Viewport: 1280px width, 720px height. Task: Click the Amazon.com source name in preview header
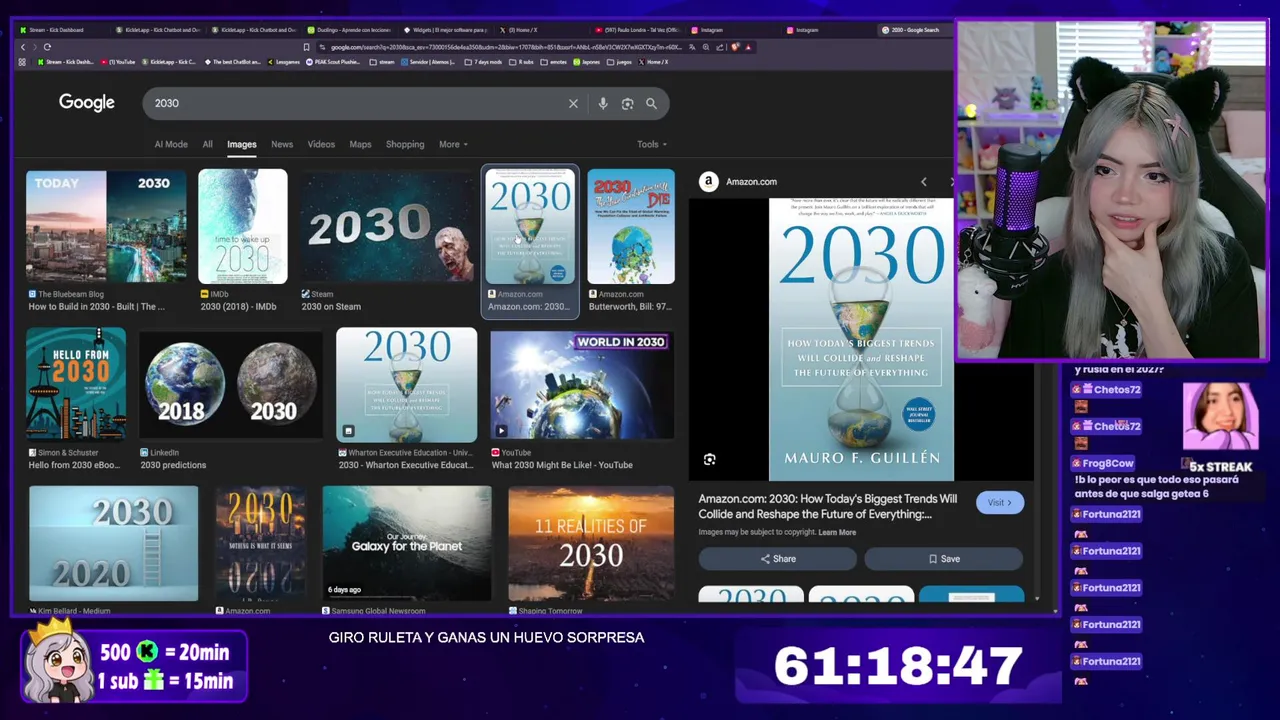point(751,182)
